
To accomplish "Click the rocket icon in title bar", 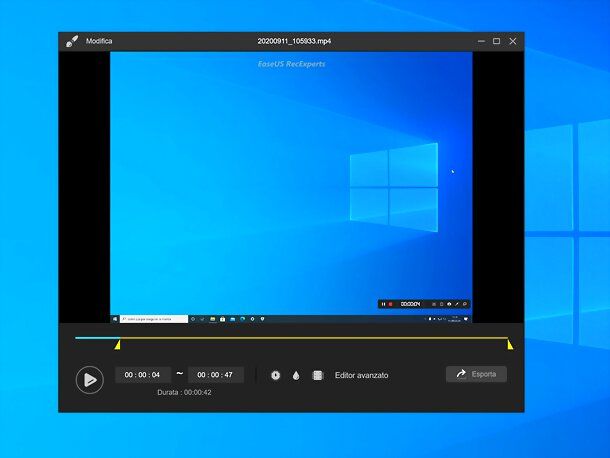I will [72, 41].
